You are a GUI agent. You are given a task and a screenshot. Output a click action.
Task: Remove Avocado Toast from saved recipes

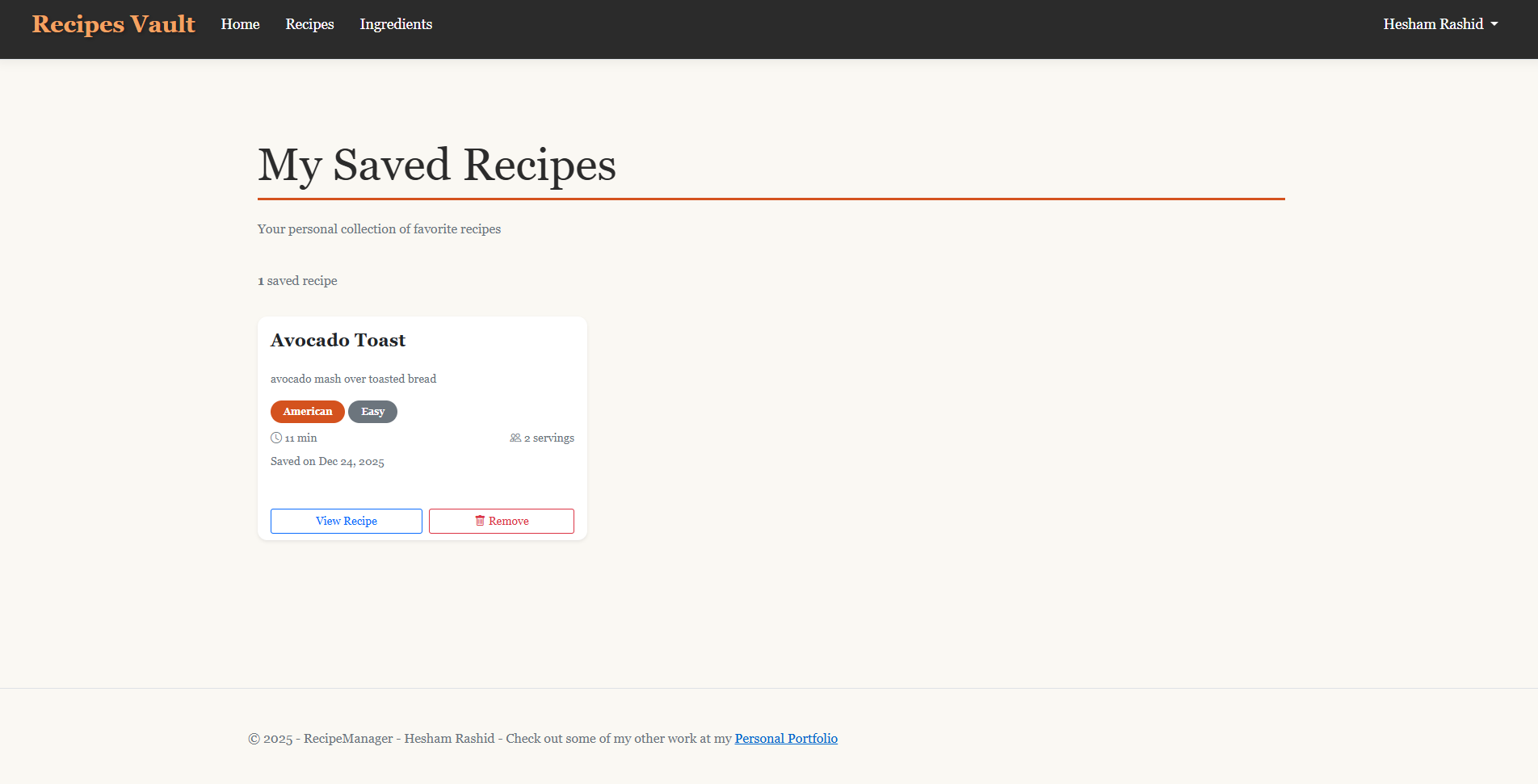(x=501, y=520)
